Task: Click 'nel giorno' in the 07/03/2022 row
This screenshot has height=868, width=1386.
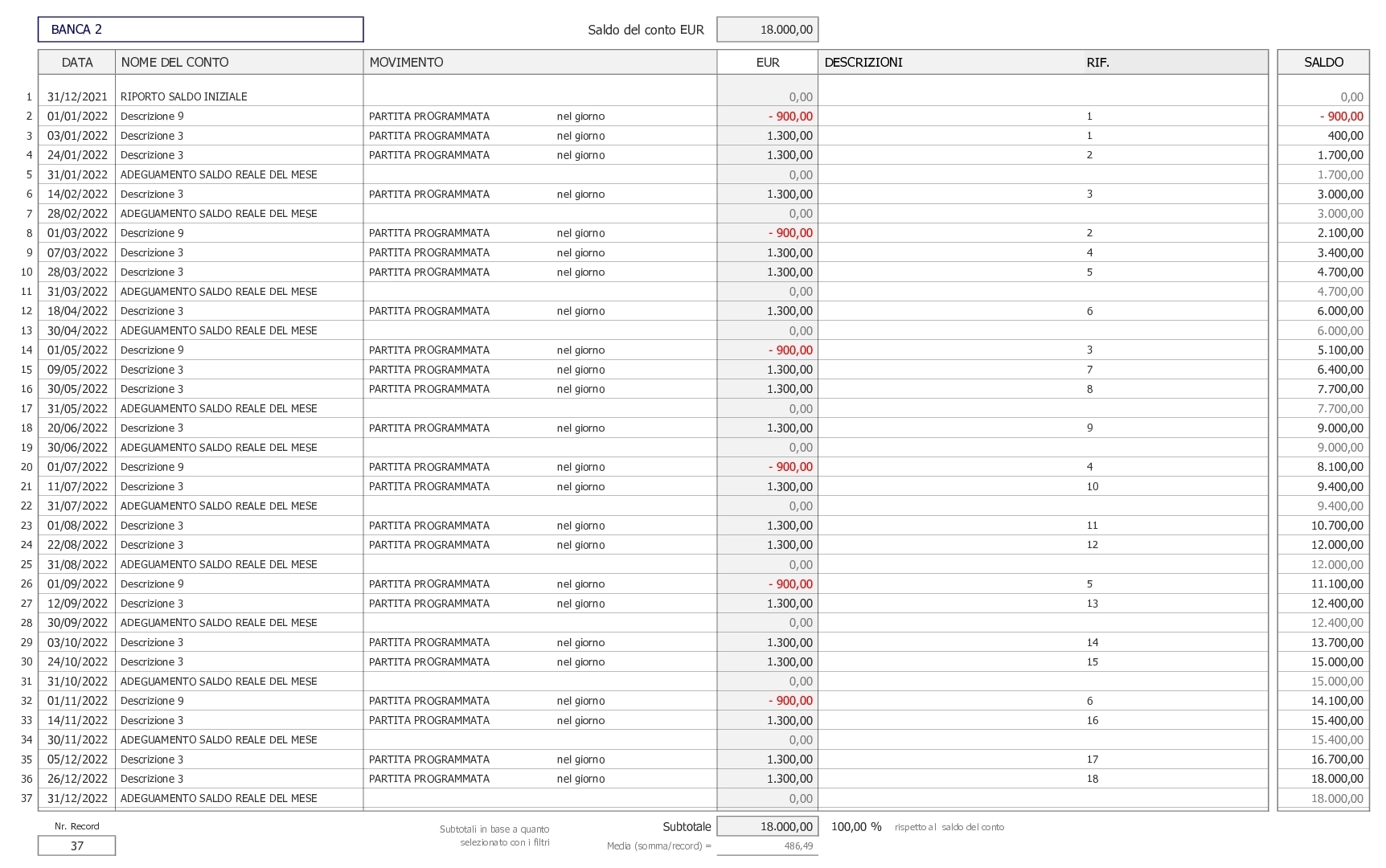Action: point(580,252)
